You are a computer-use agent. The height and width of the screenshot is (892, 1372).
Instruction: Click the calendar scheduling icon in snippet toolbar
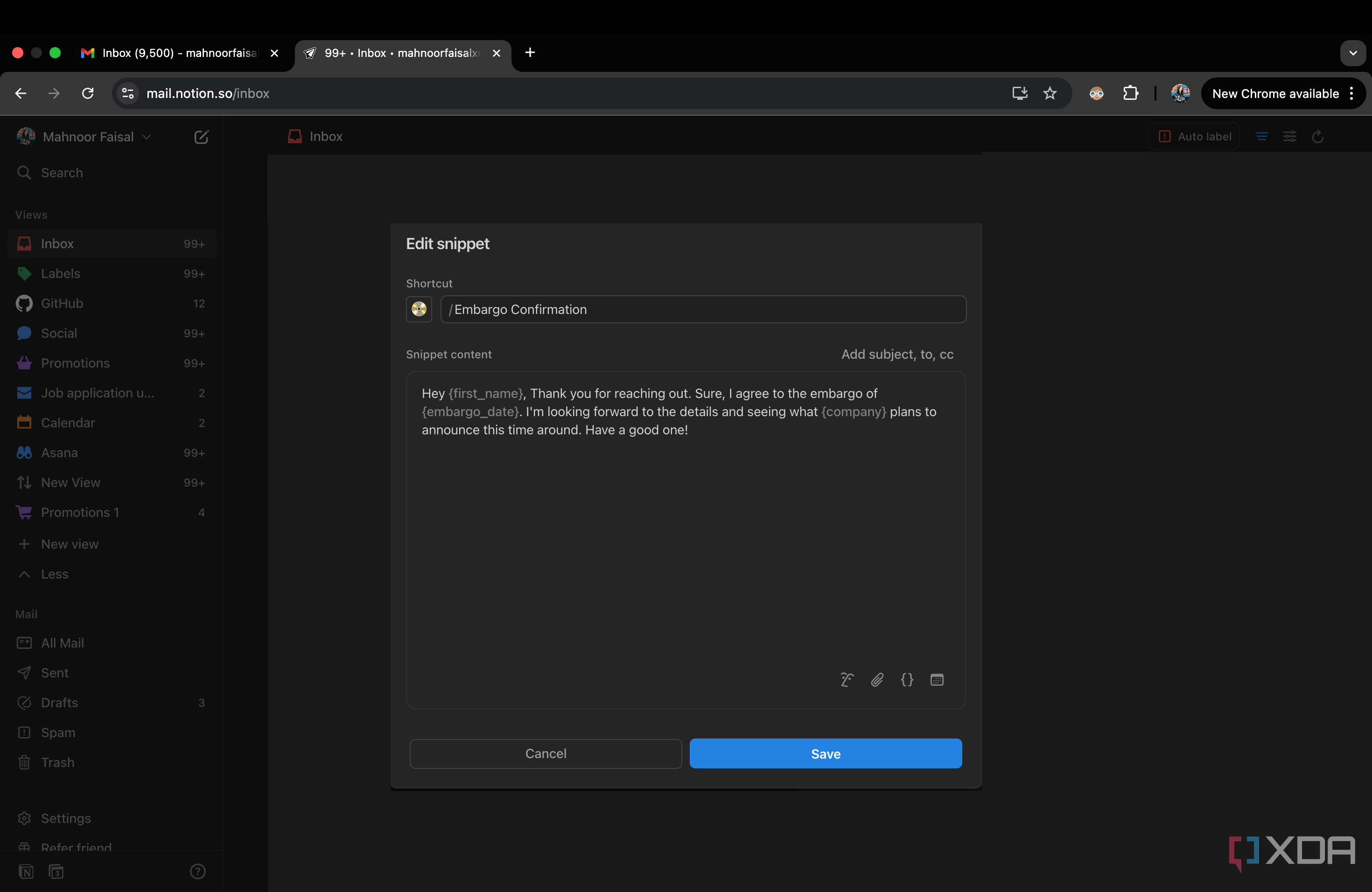click(937, 680)
